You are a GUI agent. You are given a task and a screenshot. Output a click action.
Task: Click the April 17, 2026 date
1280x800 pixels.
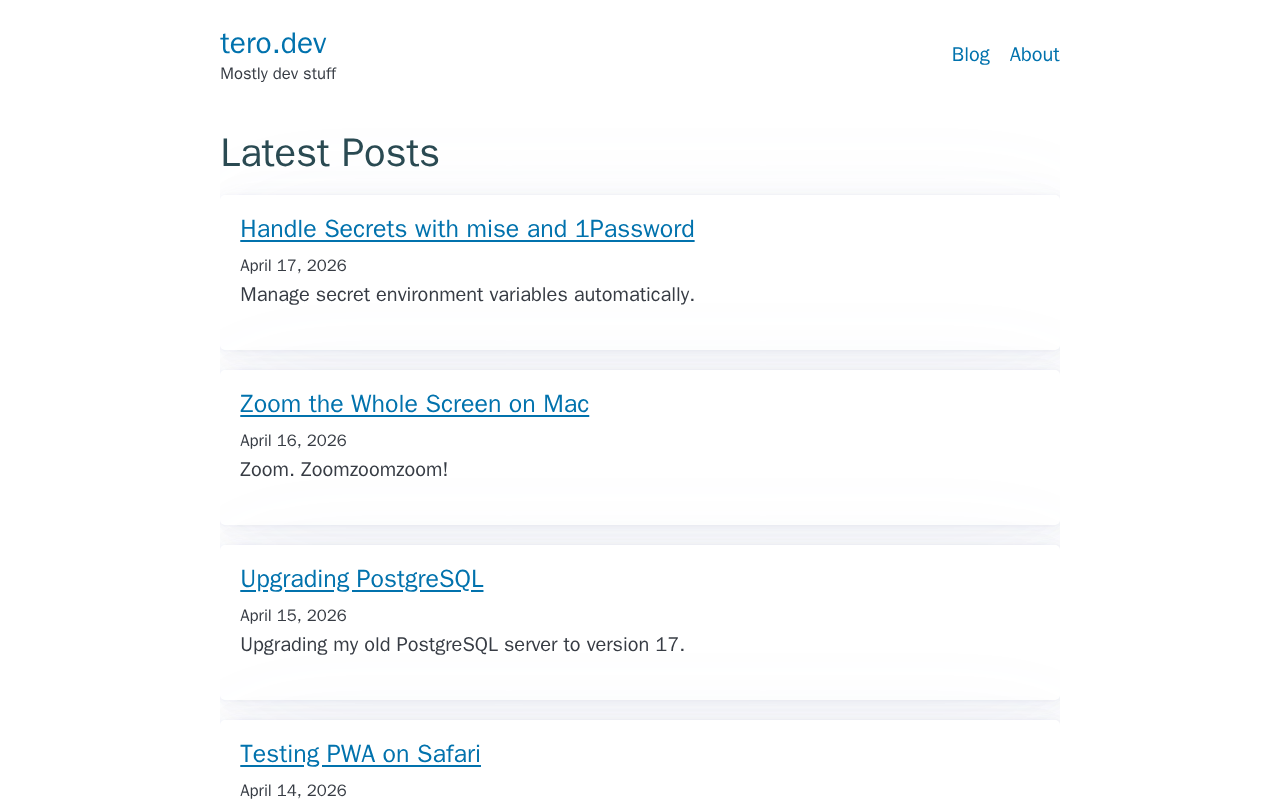(x=293, y=266)
